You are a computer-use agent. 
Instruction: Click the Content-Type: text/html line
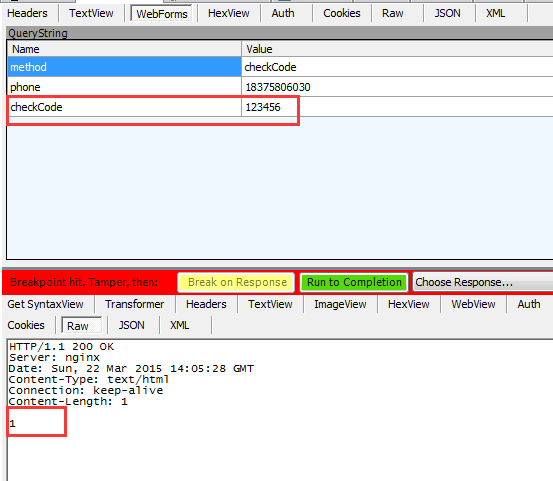[x=89, y=379]
